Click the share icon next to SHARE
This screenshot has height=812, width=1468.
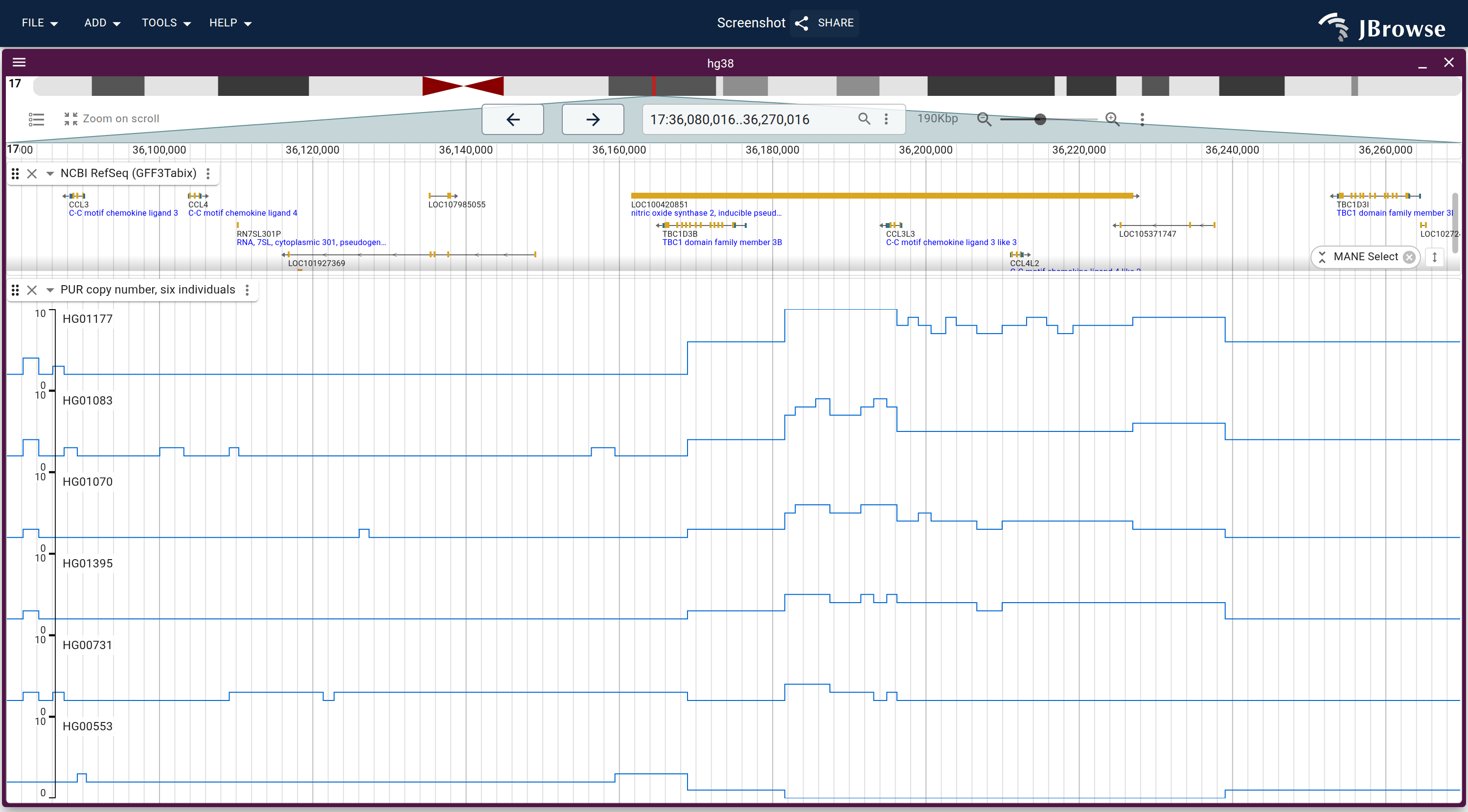[802, 23]
